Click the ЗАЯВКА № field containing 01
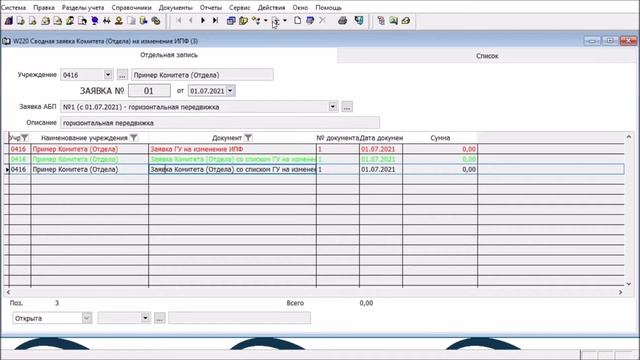This screenshot has width=640, height=360. pos(149,91)
